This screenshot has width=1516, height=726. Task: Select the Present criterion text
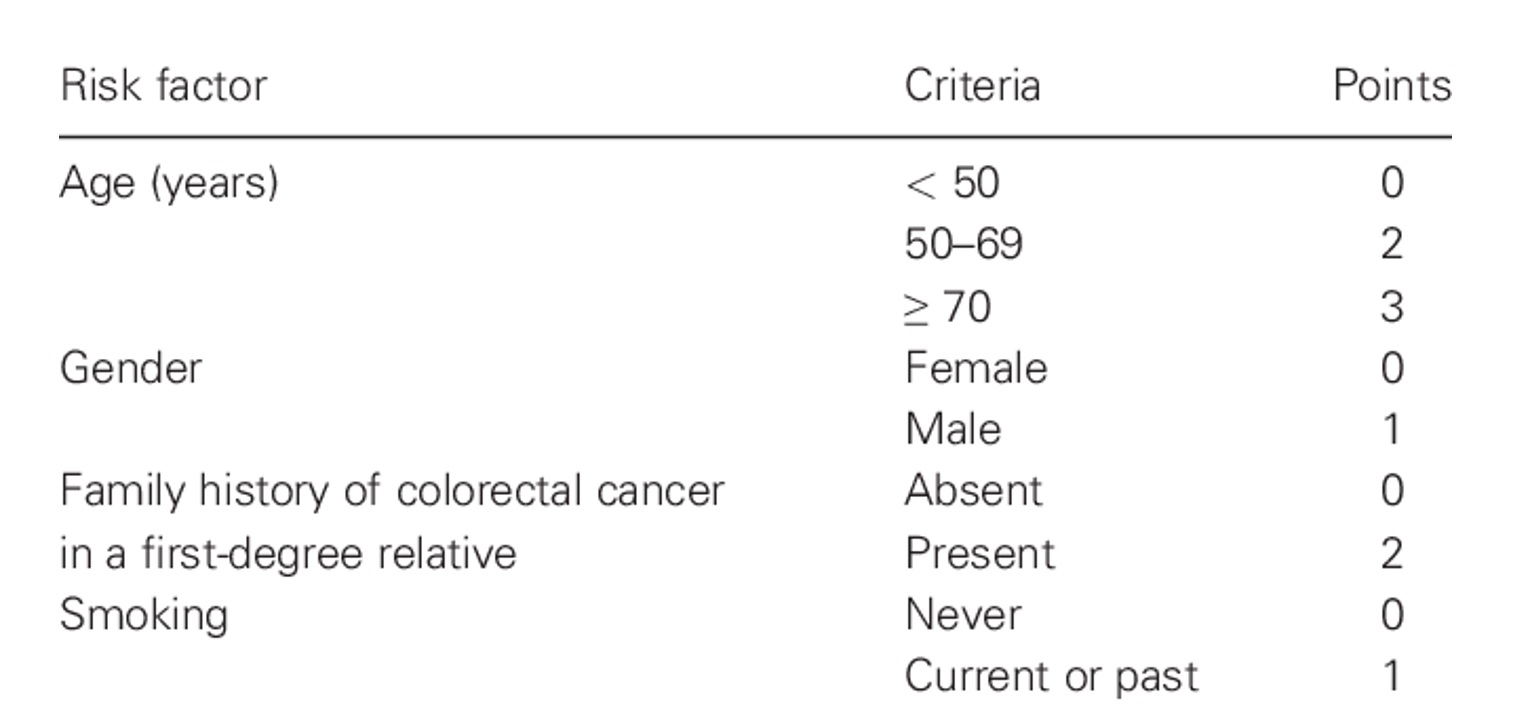coord(979,553)
